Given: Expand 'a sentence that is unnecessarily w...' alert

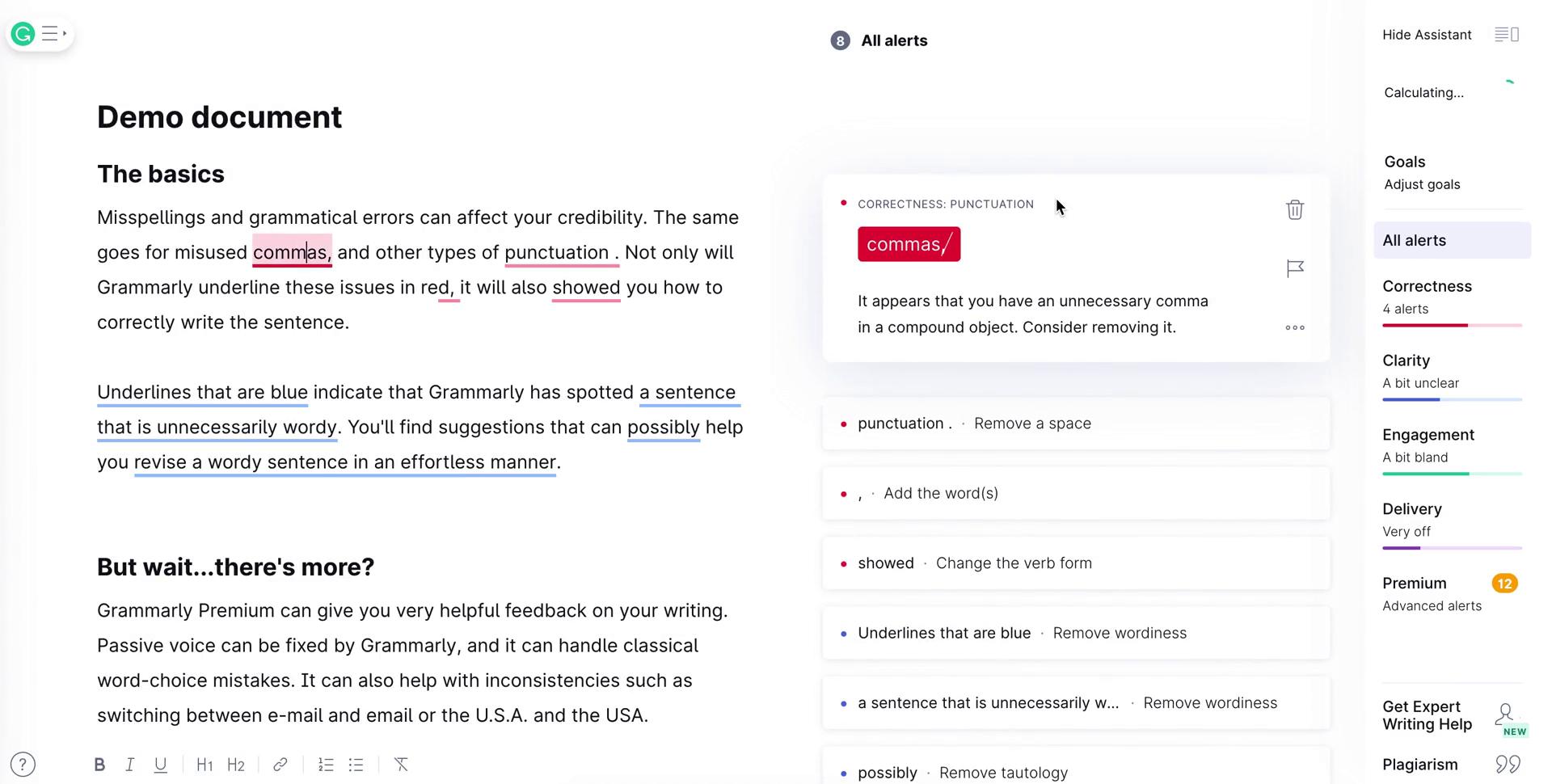Looking at the screenshot, I should click(1076, 703).
